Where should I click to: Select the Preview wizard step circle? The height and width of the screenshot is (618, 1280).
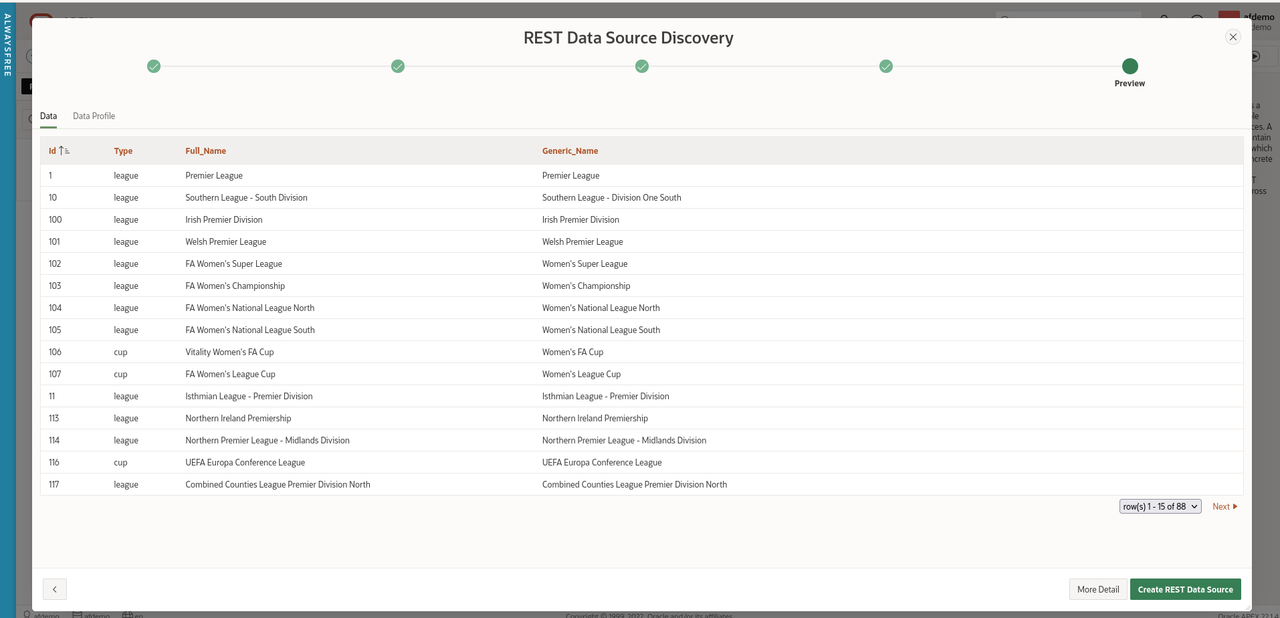pos(1129,66)
